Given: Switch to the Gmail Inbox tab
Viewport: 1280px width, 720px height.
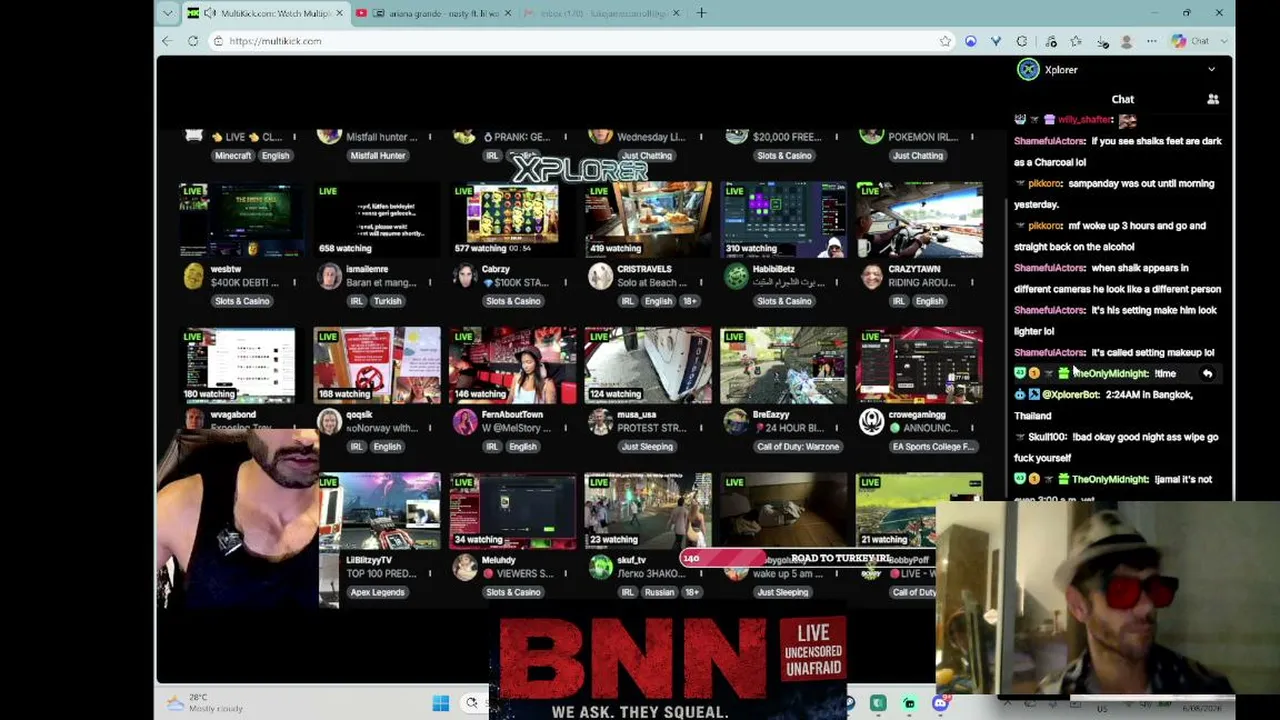Looking at the screenshot, I should [x=602, y=13].
